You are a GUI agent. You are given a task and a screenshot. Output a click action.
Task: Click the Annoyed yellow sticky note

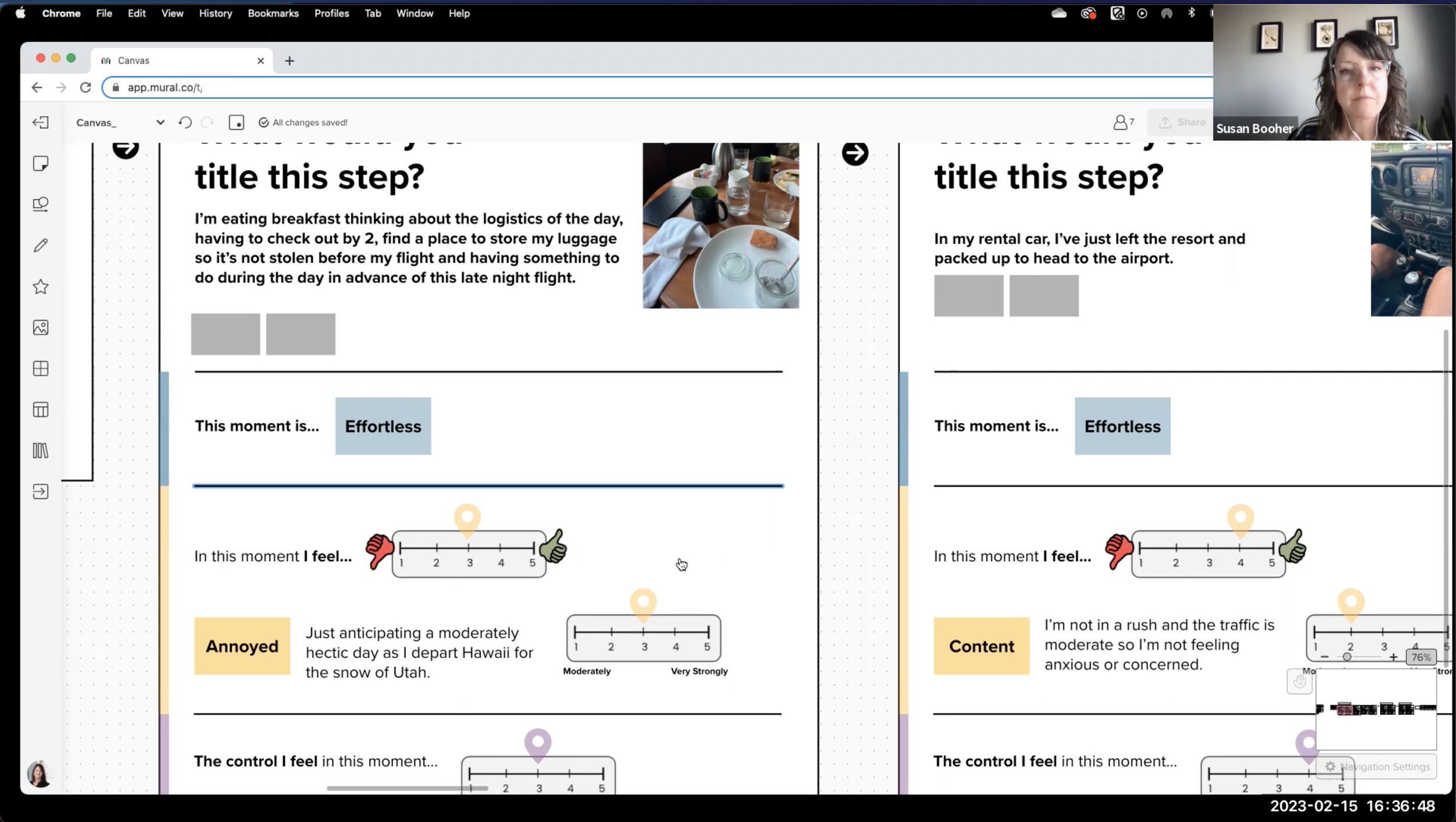pyautogui.click(x=242, y=646)
